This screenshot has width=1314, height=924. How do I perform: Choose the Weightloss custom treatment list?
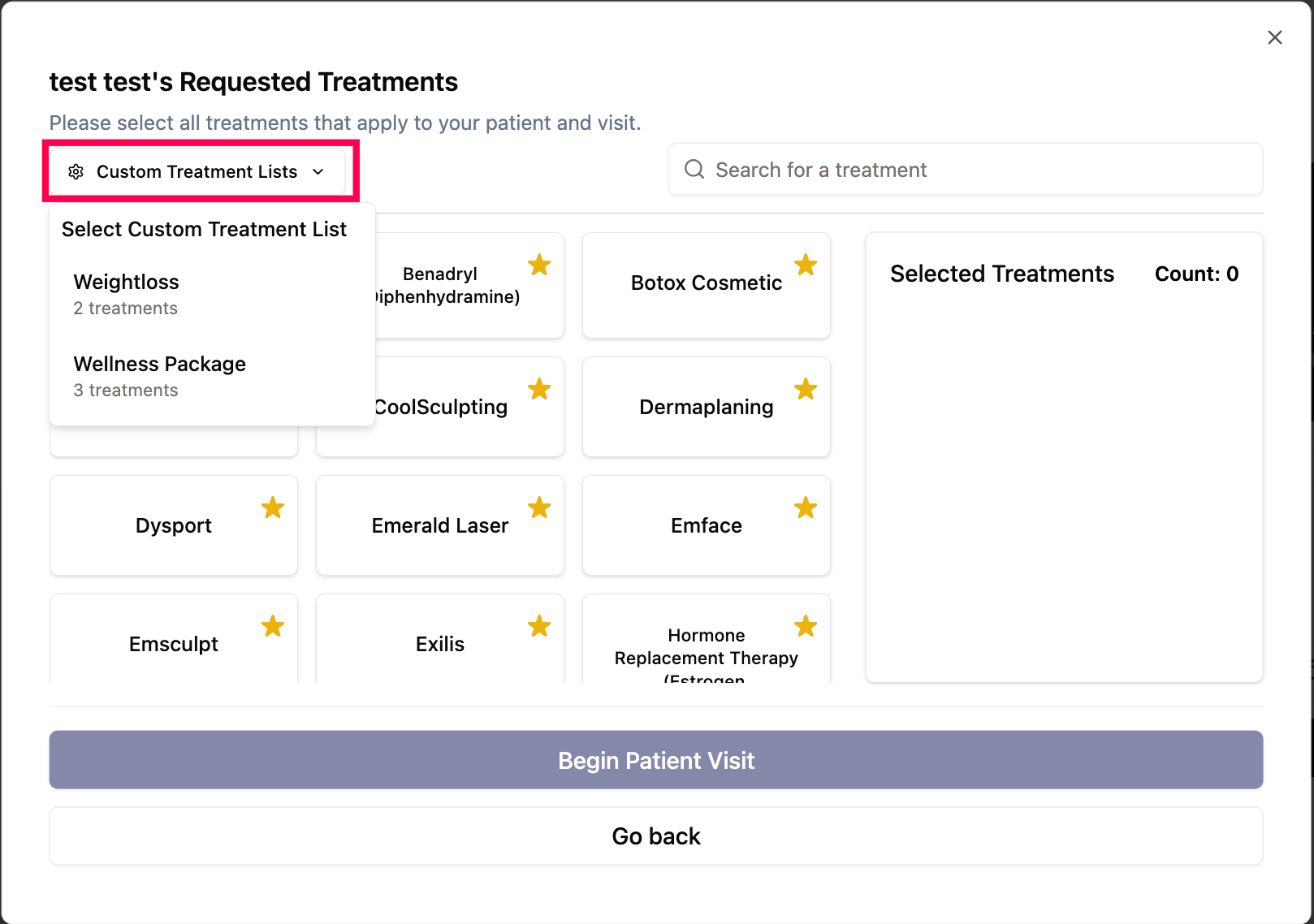tap(126, 294)
